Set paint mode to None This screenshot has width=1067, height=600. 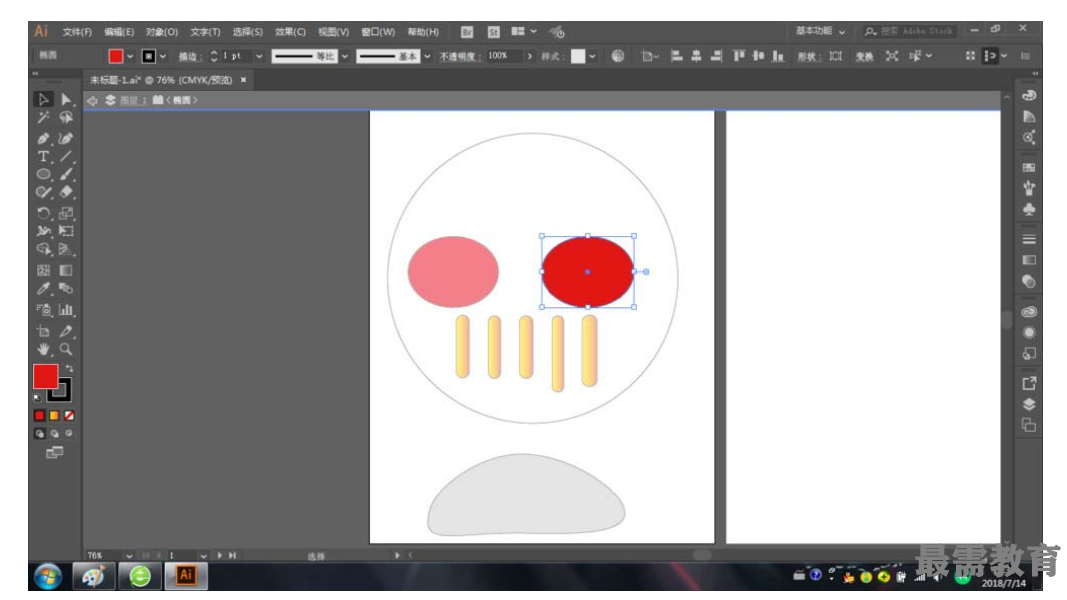[69, 416]
